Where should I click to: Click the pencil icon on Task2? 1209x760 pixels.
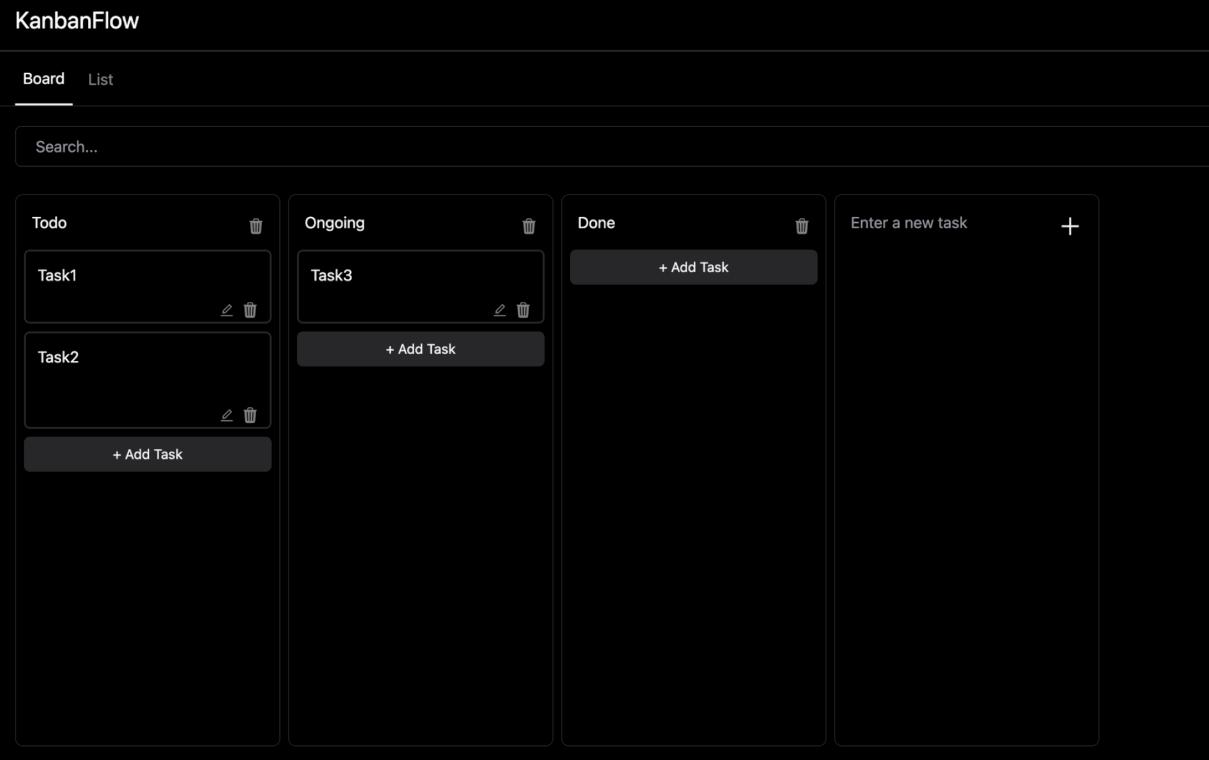tap(227, 415)
